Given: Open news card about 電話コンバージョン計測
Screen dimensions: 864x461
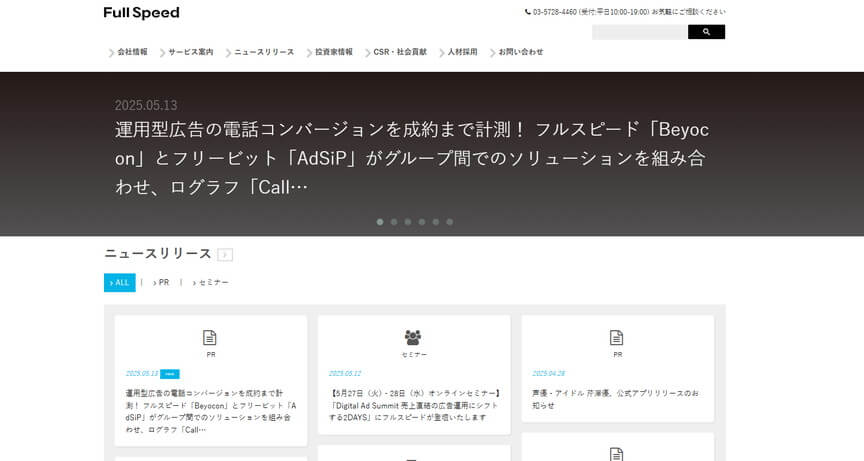Looking at the screenshot, I should [x=210, y=381].
